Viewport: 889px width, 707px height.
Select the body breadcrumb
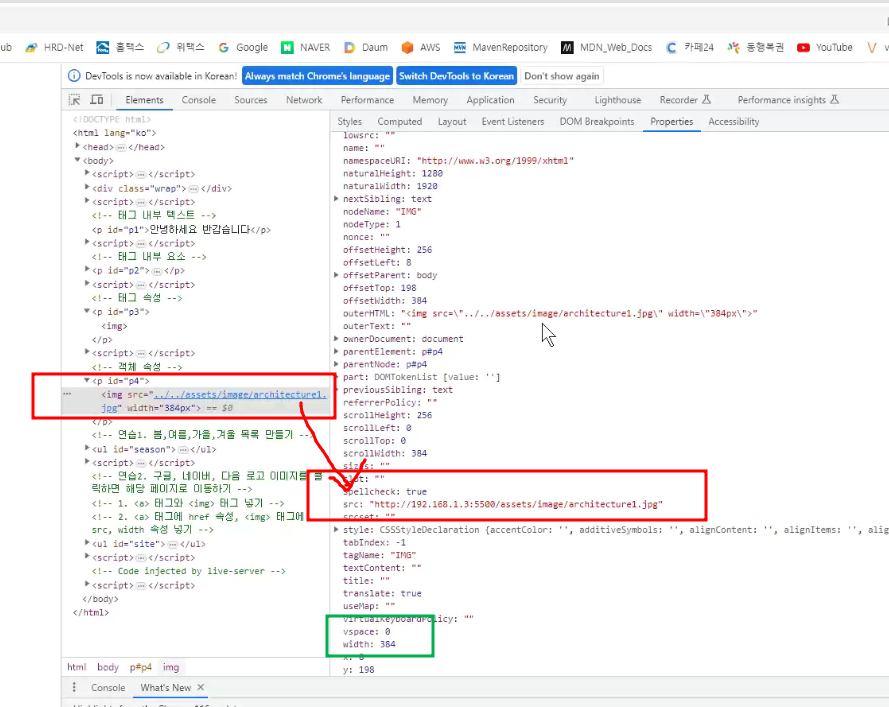coord(108,667)
